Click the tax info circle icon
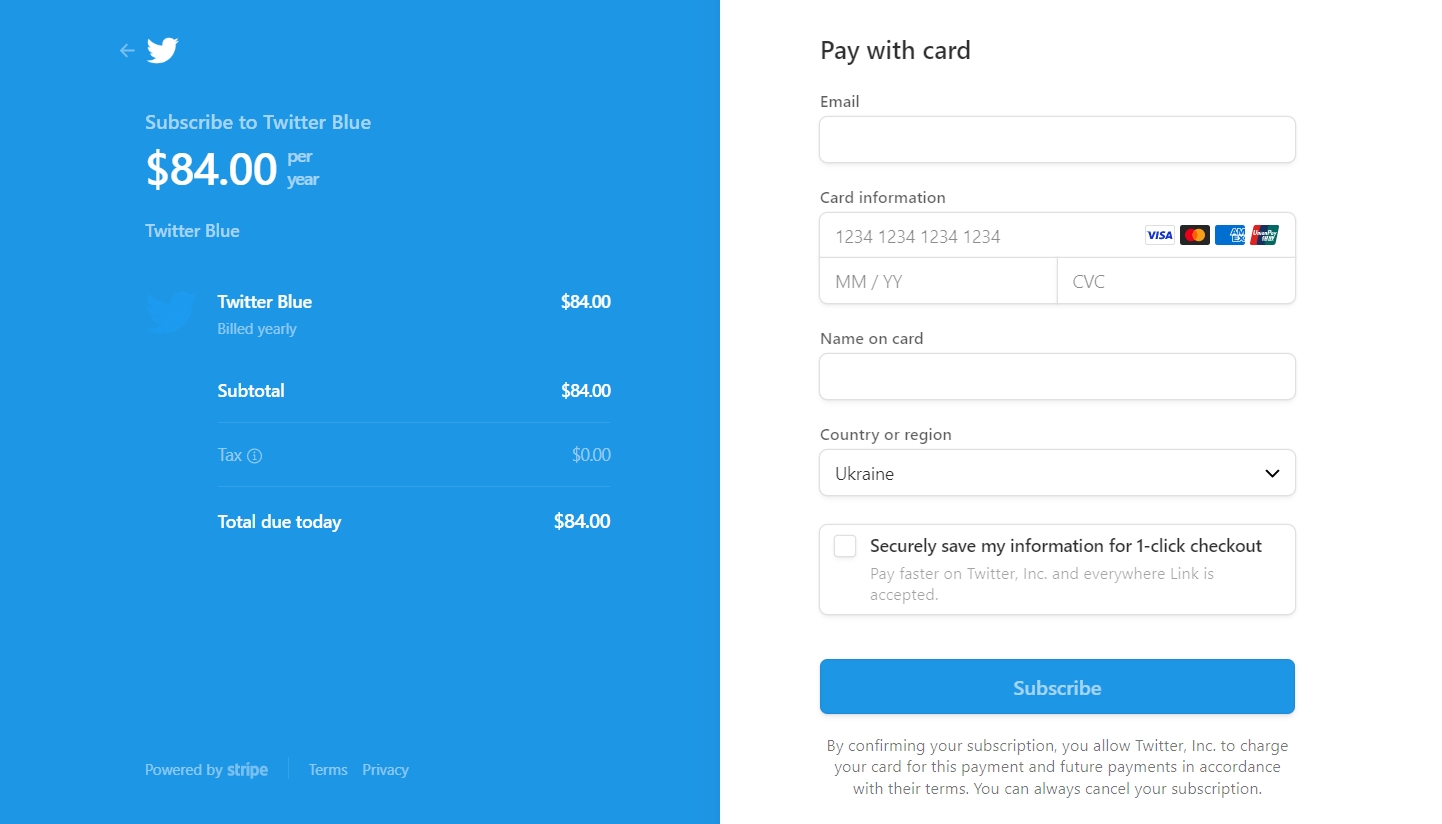This screenshot has height=824, width=1442. [x=255, y=456]
